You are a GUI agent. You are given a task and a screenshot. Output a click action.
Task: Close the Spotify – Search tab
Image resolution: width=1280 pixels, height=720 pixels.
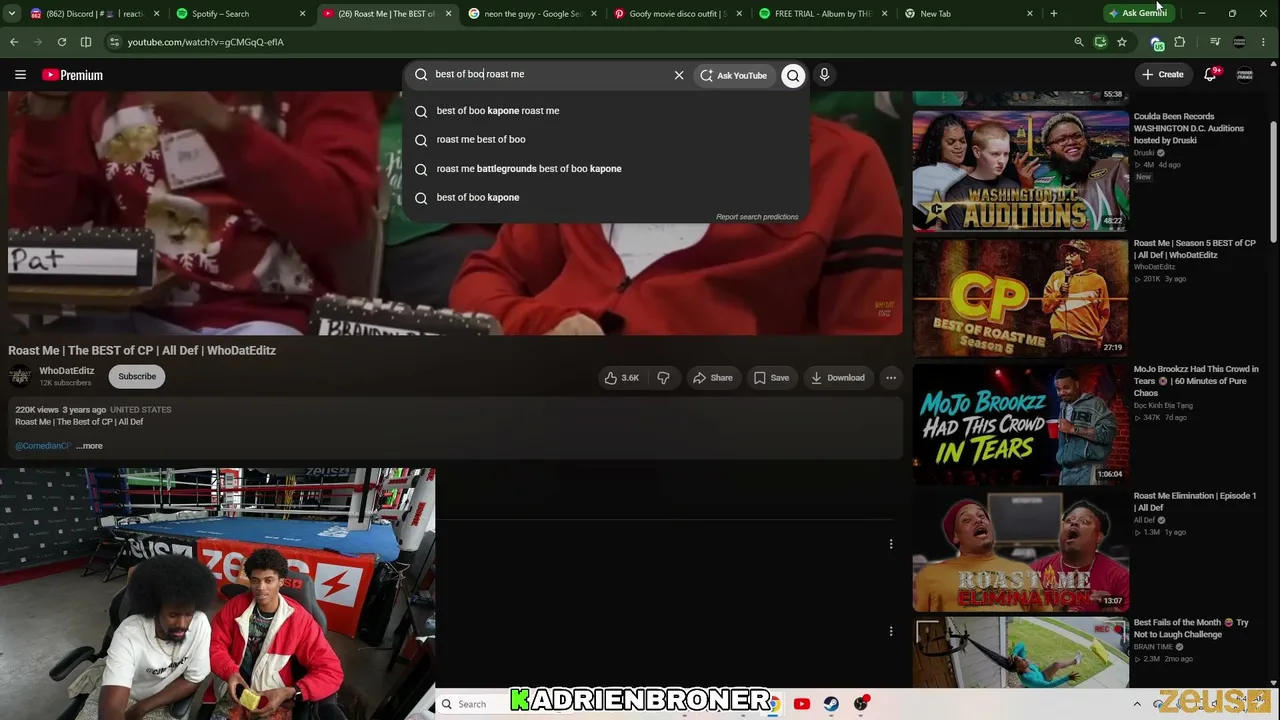coord(302,14)
